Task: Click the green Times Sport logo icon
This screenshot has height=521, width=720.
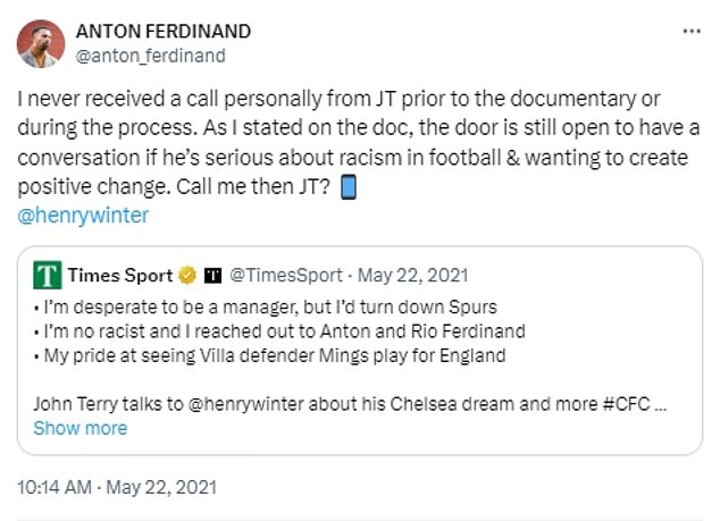Action: 46,274
